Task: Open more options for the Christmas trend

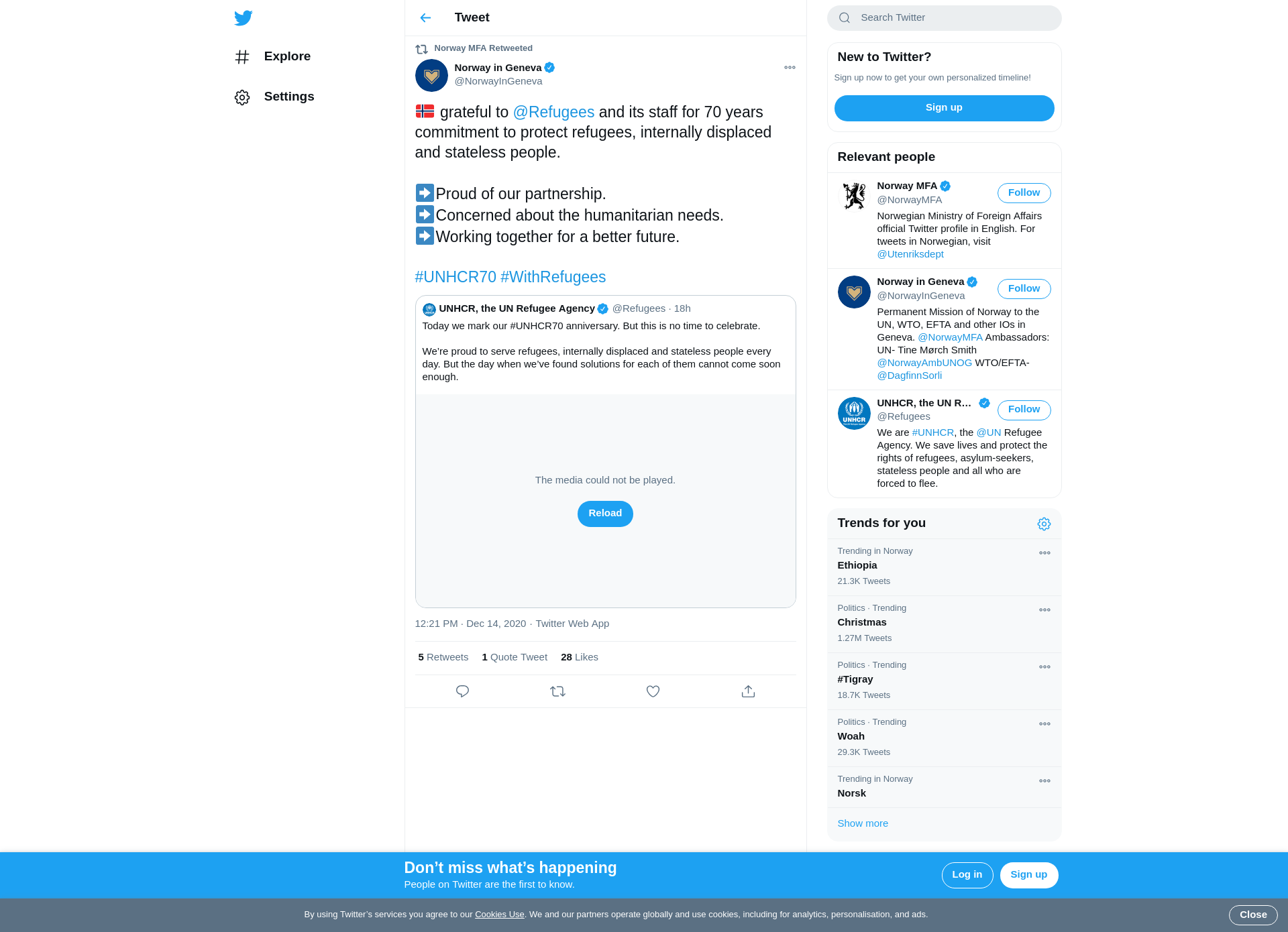Action: [x=1044, y=610]
